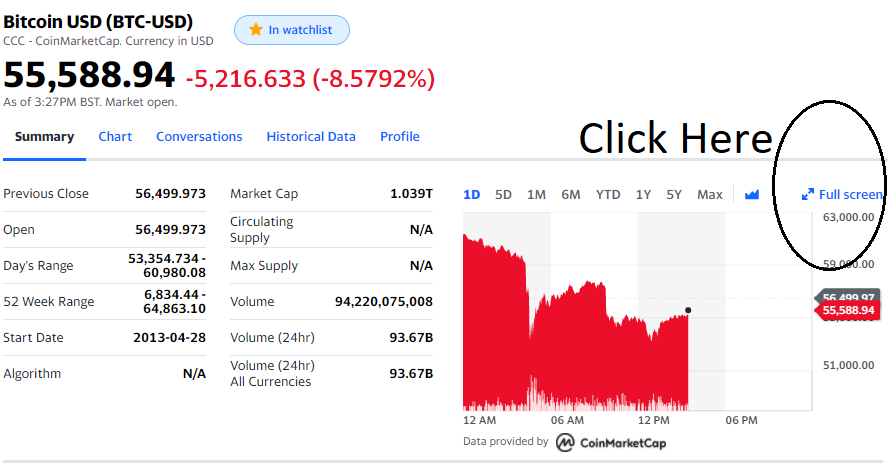
Task: Click the black current-price dot on the chart
Action: pyautogui.click(x=688, y=310)
